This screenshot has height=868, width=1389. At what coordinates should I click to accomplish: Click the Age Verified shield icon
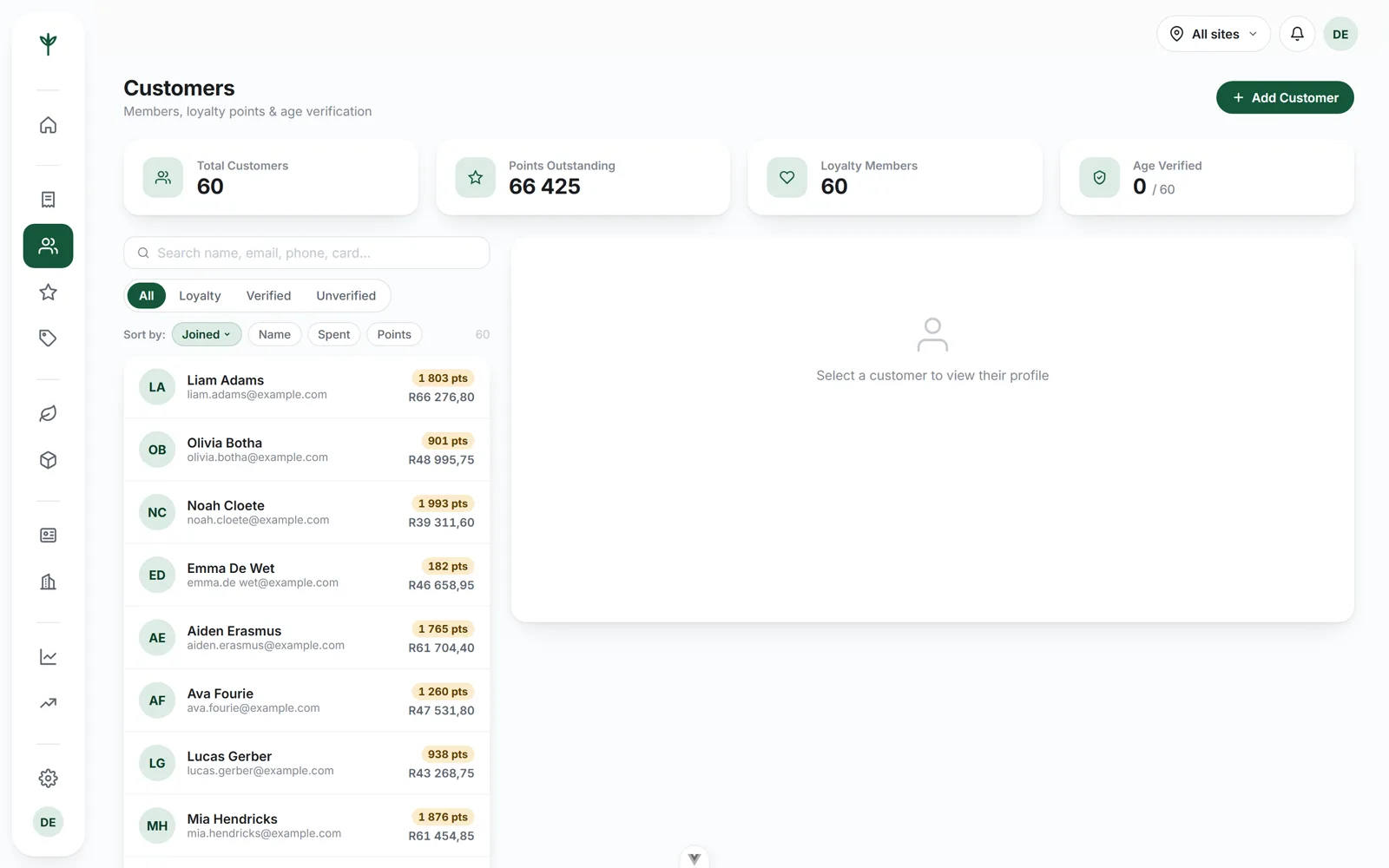[x=1099, y=178]
